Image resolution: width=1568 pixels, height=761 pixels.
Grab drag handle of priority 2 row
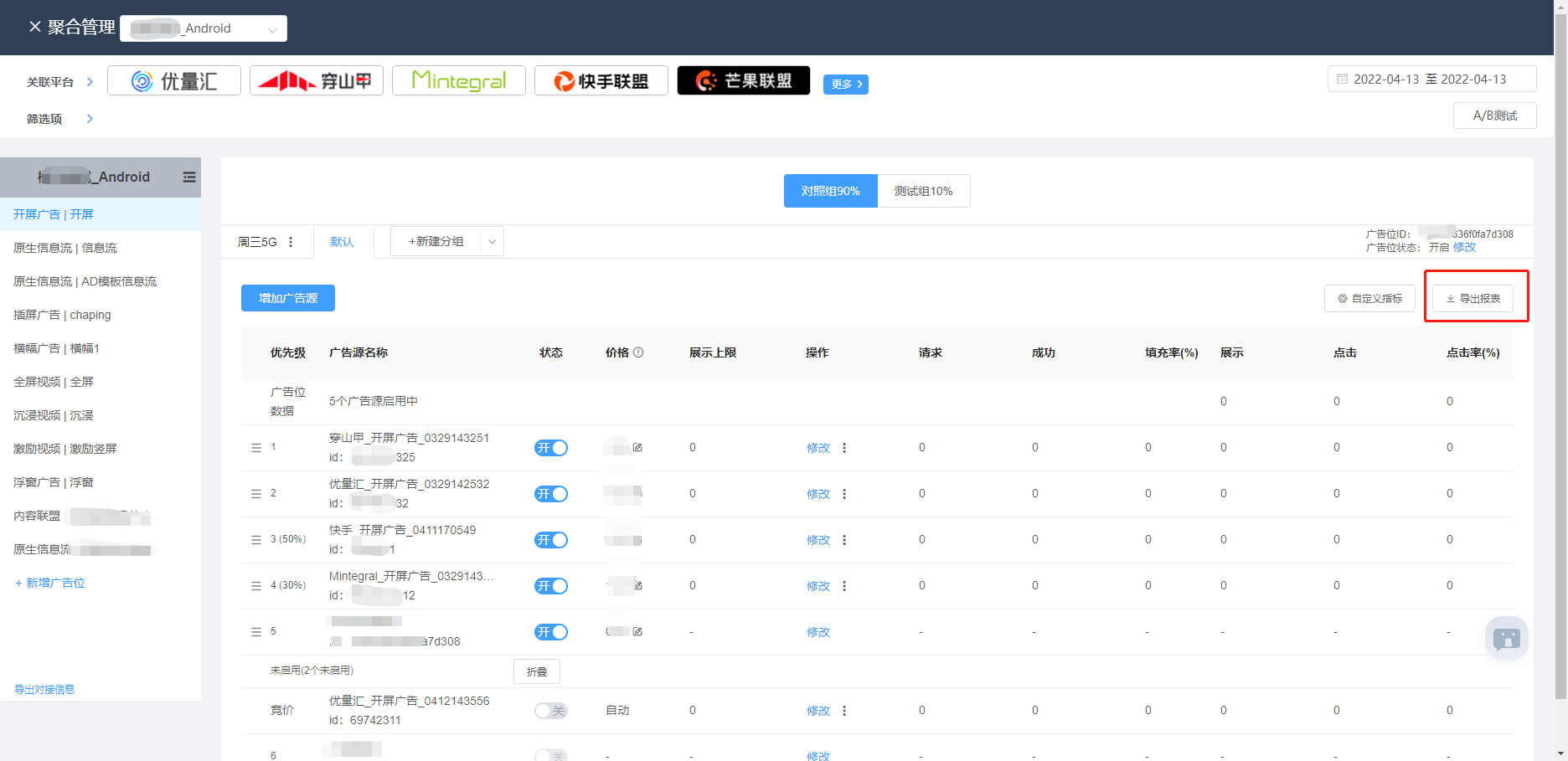tap(256, 494)
